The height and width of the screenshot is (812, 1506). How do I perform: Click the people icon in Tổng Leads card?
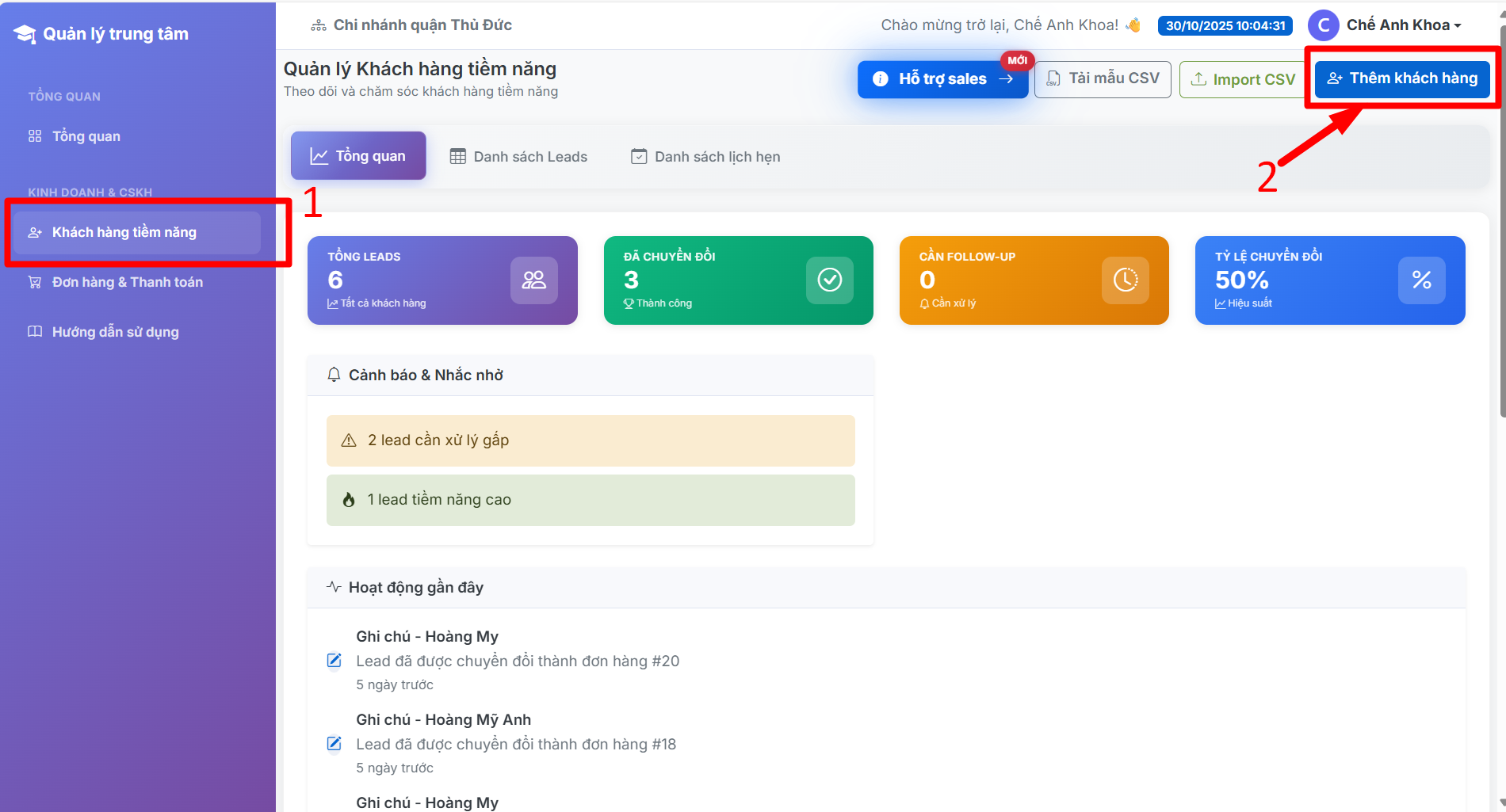pyautogui.click(x=533, y=280)
